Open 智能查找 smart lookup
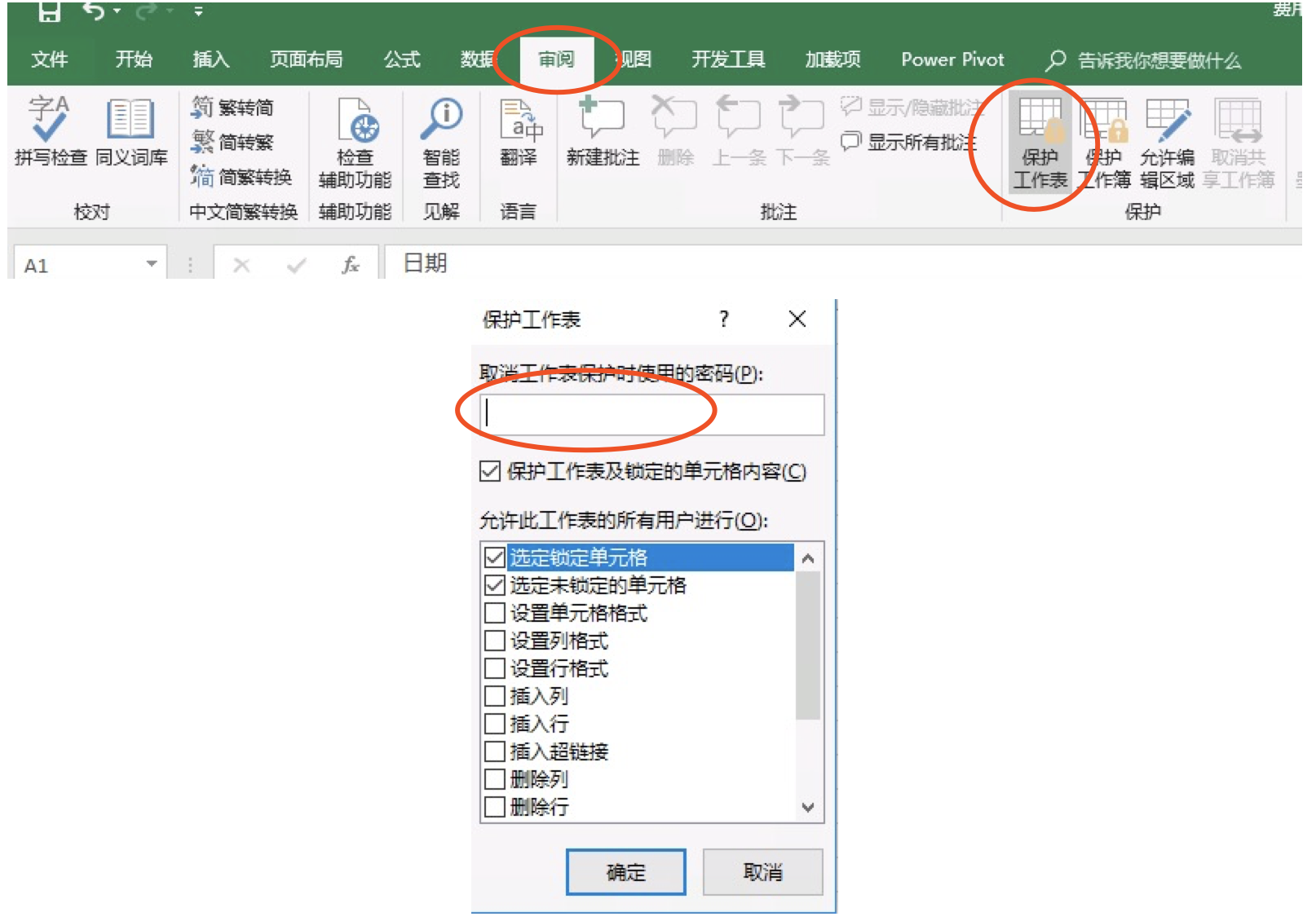Screen dimensions: 1316x921 pos(441,143)
